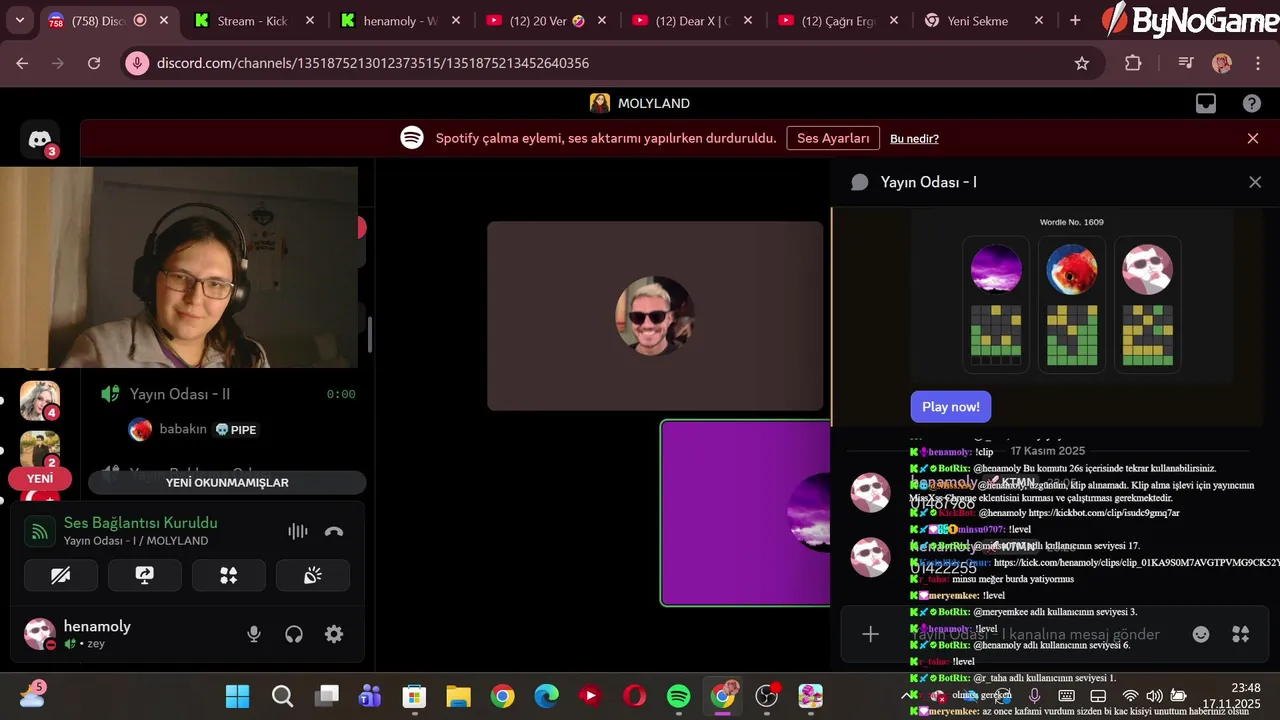Image resolution: width=1280 pixels, height=720 pixels.
Task: Click YENİ OKUNMAMIŞLAR unread pill
Action: pyautogui.click(x=227, y=482)
